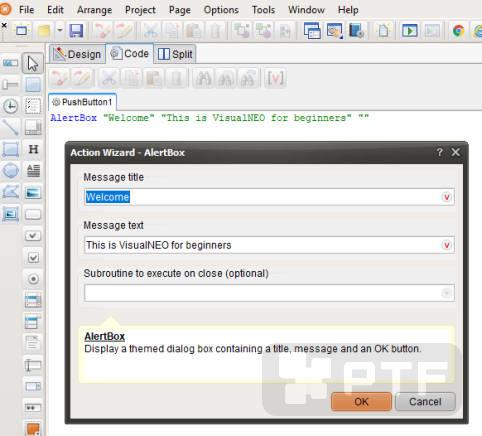Pick the Paragraph text tool

tap(33, 171)
